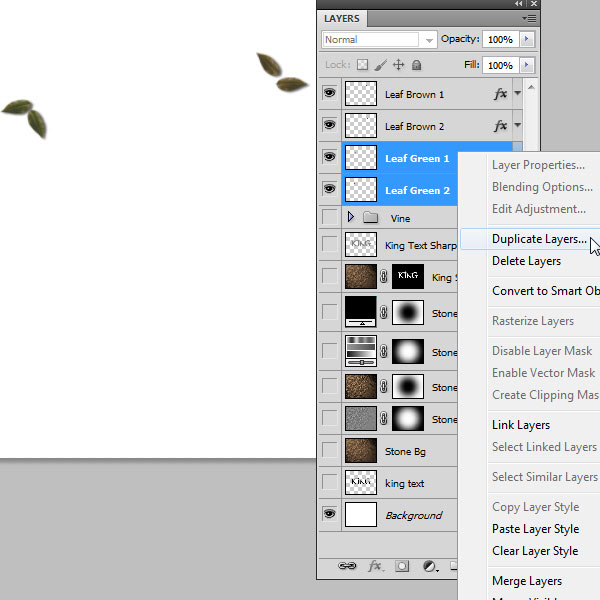This screenshot has width=600, height=600.
Task: Click the gray noise Stone layer thumbnail
Action: pos(361,419)
